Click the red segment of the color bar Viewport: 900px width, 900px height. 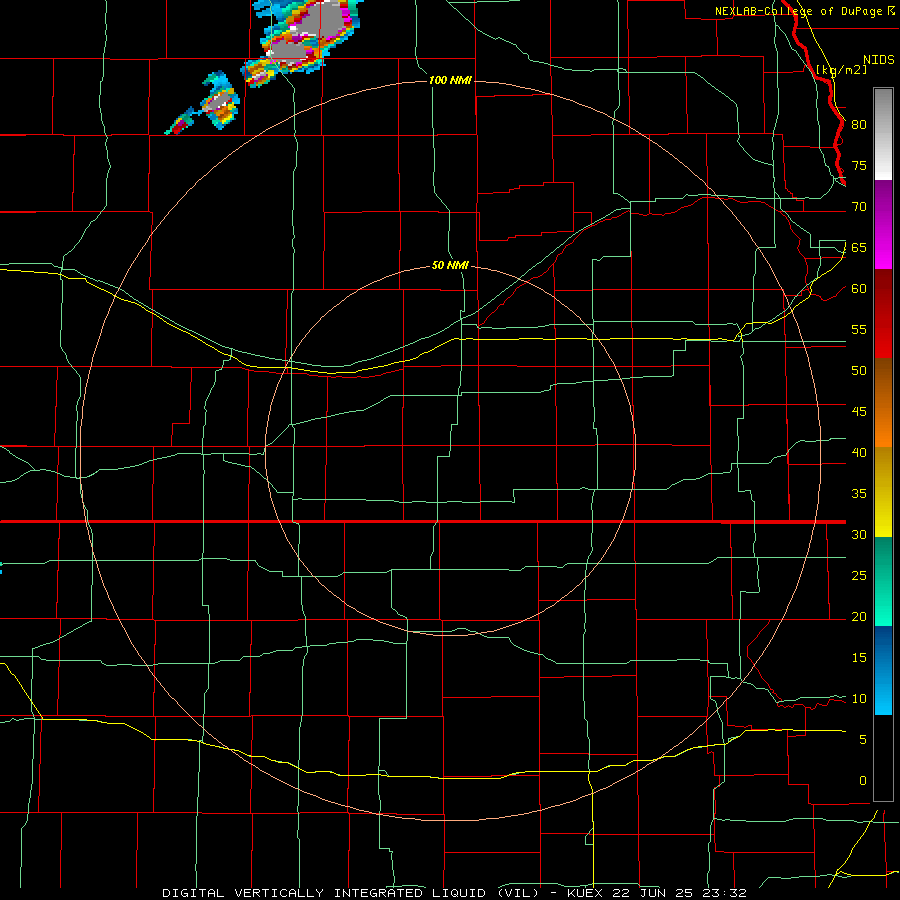click(x=883, y=314)
